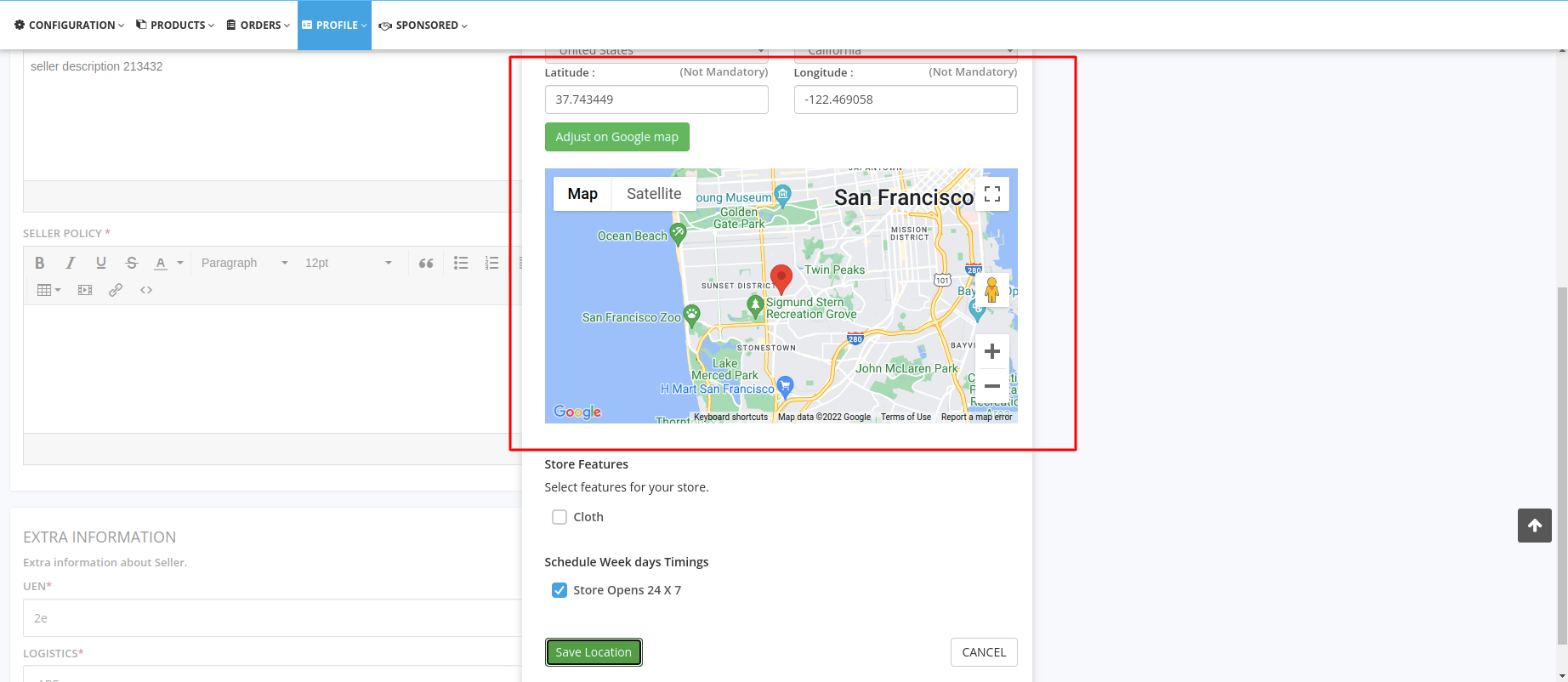
Task: Click the page vertical scrollbar
Action: point(1562,466)
